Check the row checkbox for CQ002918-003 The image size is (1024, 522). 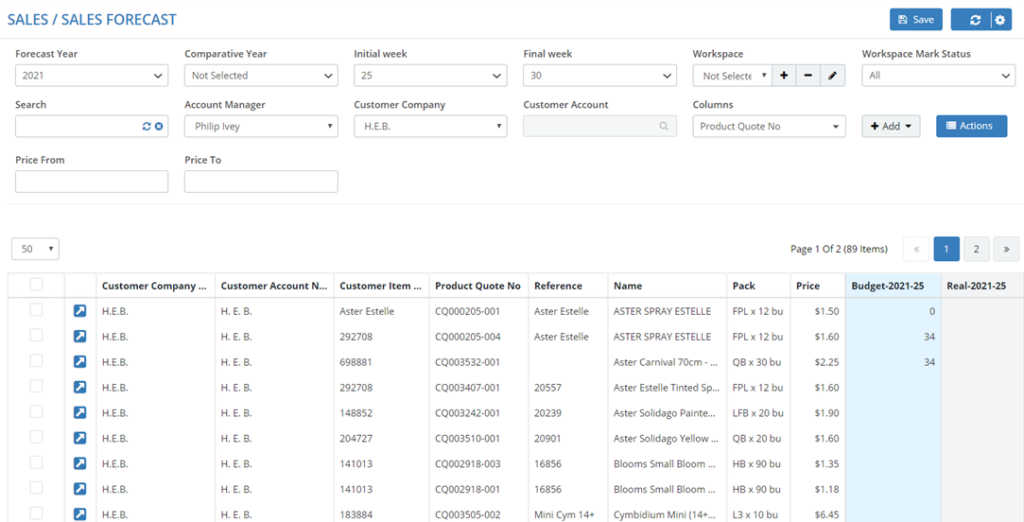pyautogui.click(x=37, y=463)
